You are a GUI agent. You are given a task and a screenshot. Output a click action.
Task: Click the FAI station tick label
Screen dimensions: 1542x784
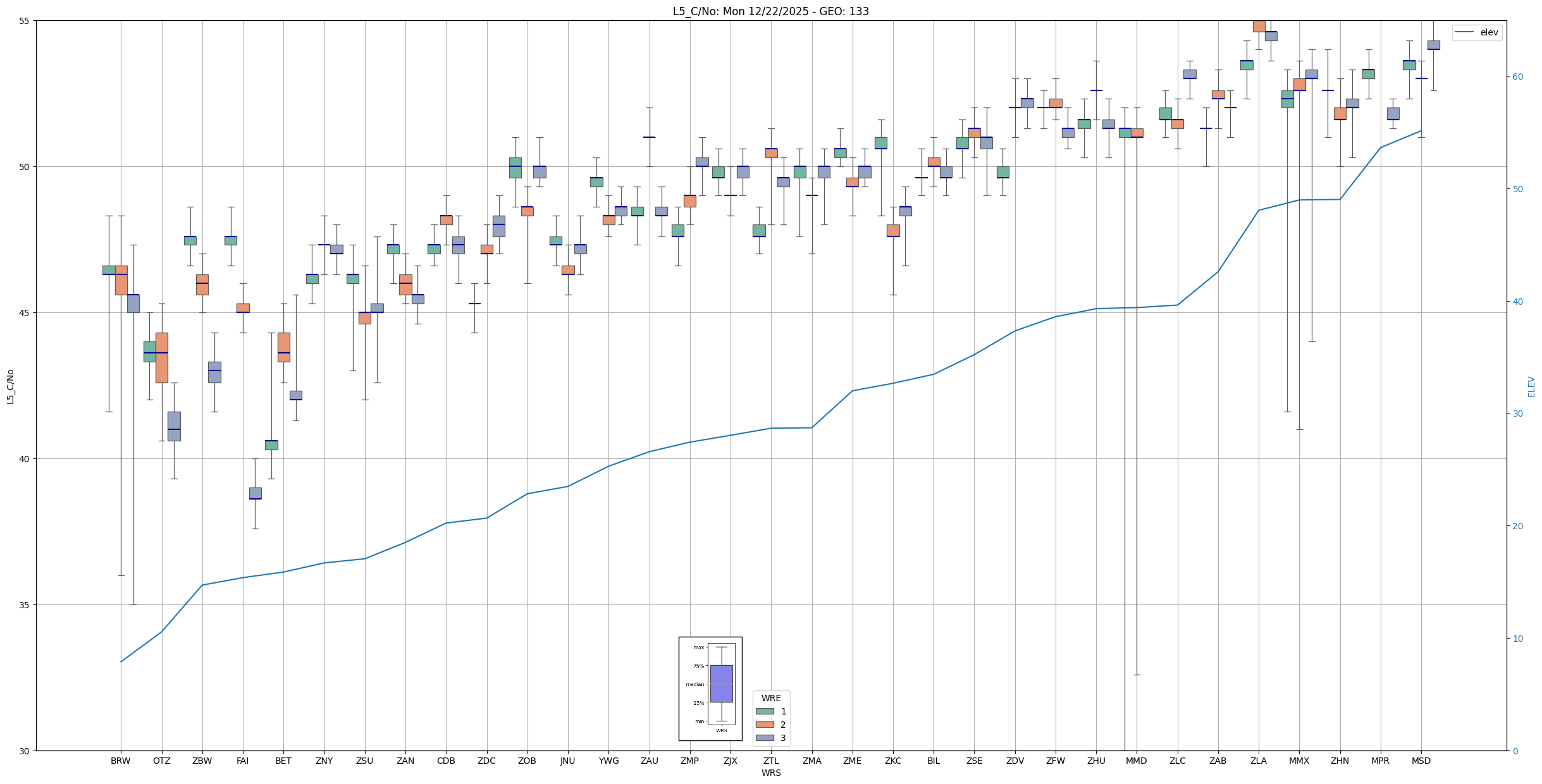coord(242,761)
